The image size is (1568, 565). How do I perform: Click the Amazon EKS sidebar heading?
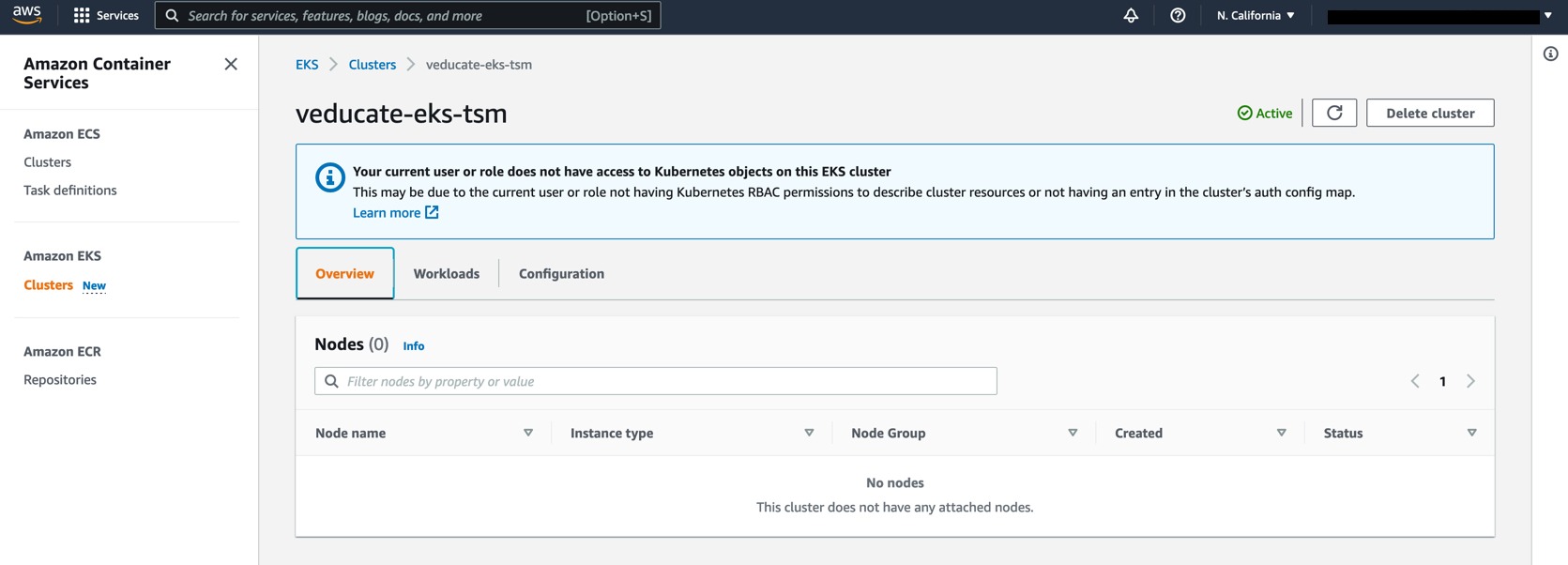[62, 255]
